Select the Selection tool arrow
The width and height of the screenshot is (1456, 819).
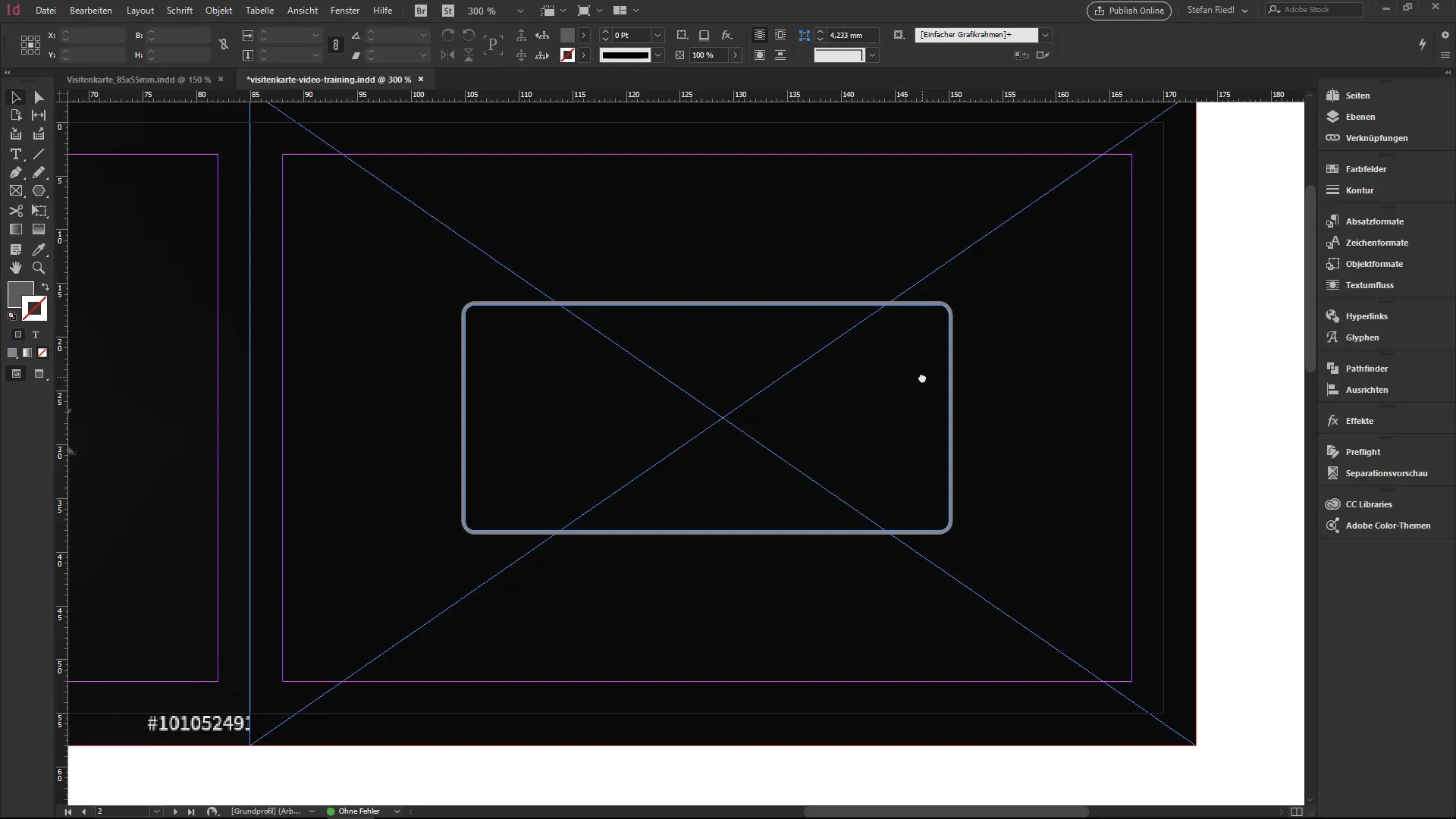[15, 97]
